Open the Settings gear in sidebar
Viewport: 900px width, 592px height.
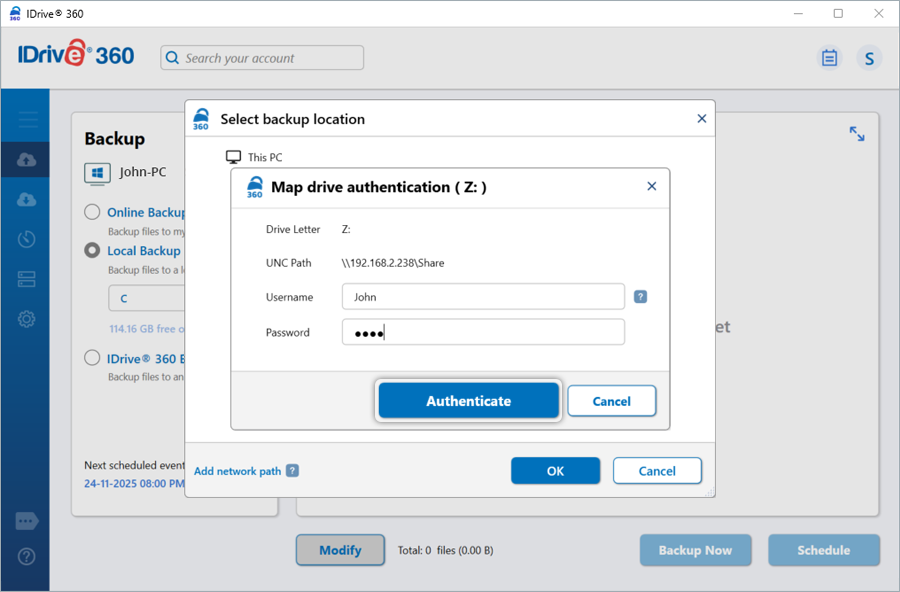pyautogui.click(x=26, y=319)
